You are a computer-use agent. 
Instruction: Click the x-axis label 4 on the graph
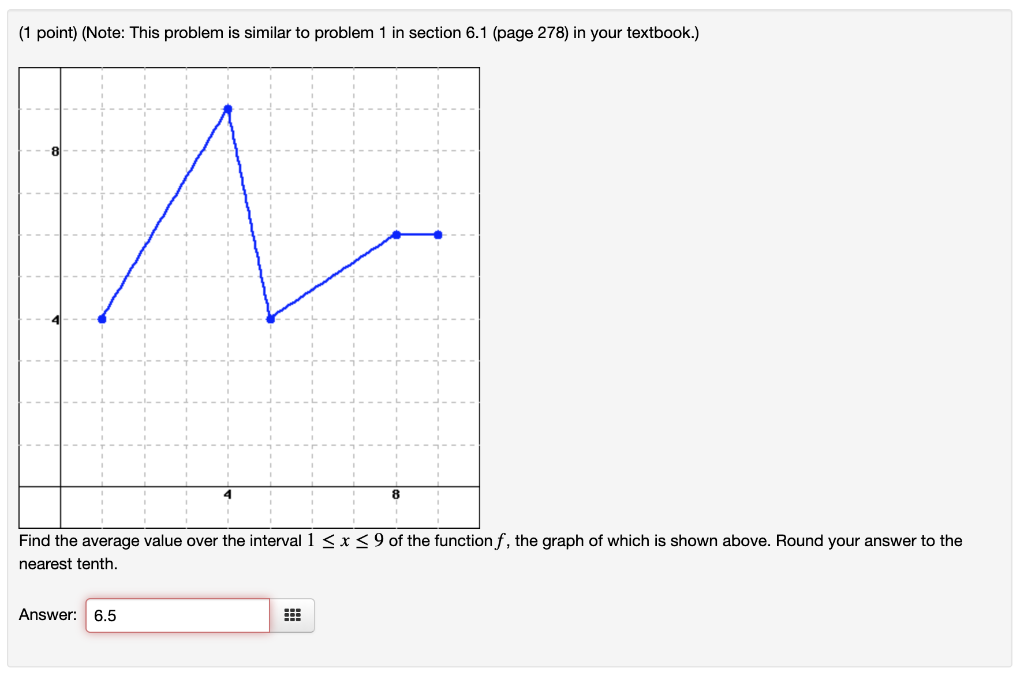[x=227, y=493]
